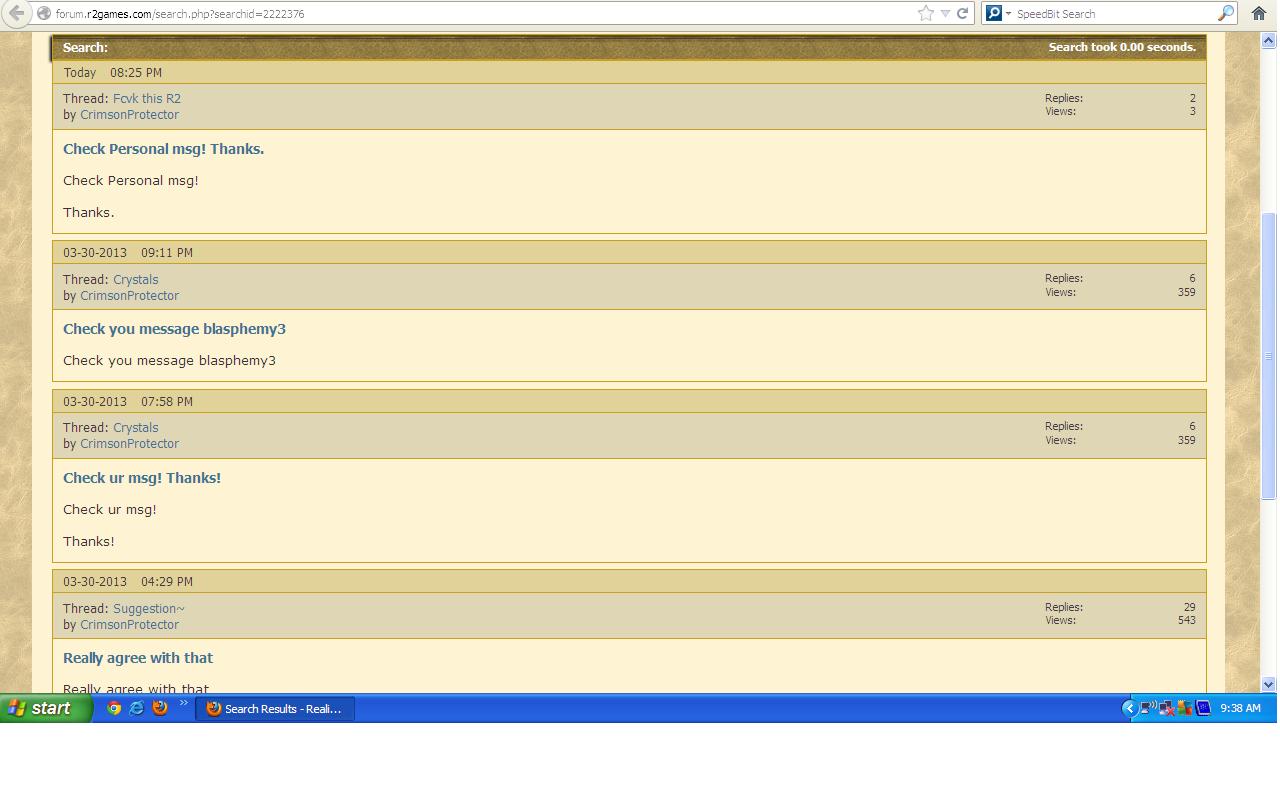
Task: Launch Internet Explorer from quick launch
Action: tap(137, 708)
